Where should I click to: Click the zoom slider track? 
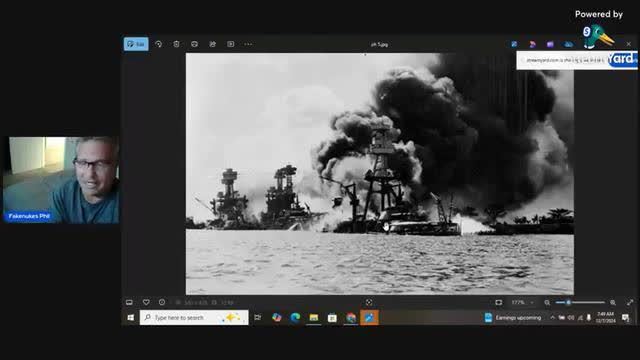(580, 302)
